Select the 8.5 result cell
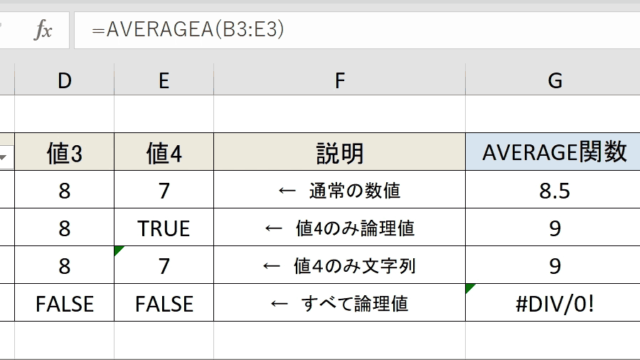This screenshot has height=360, width=640. click(553, 190)
